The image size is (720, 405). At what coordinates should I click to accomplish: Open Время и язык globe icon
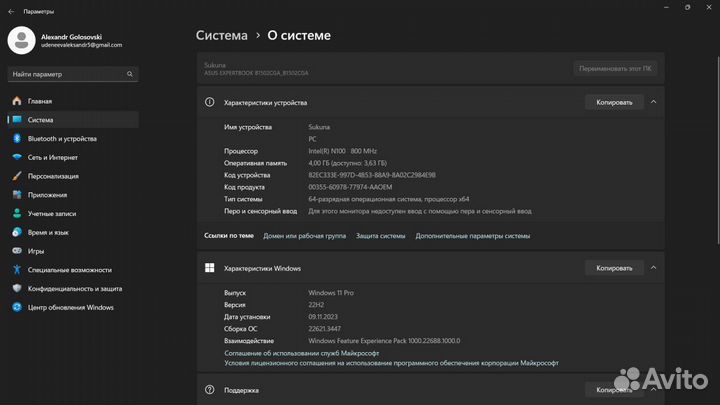point(17,232)
